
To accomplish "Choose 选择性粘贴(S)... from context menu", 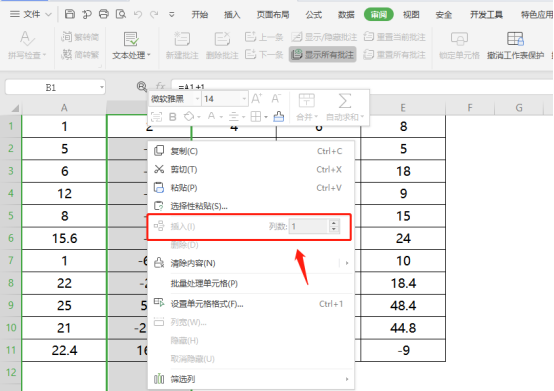I will pos(251,206).
